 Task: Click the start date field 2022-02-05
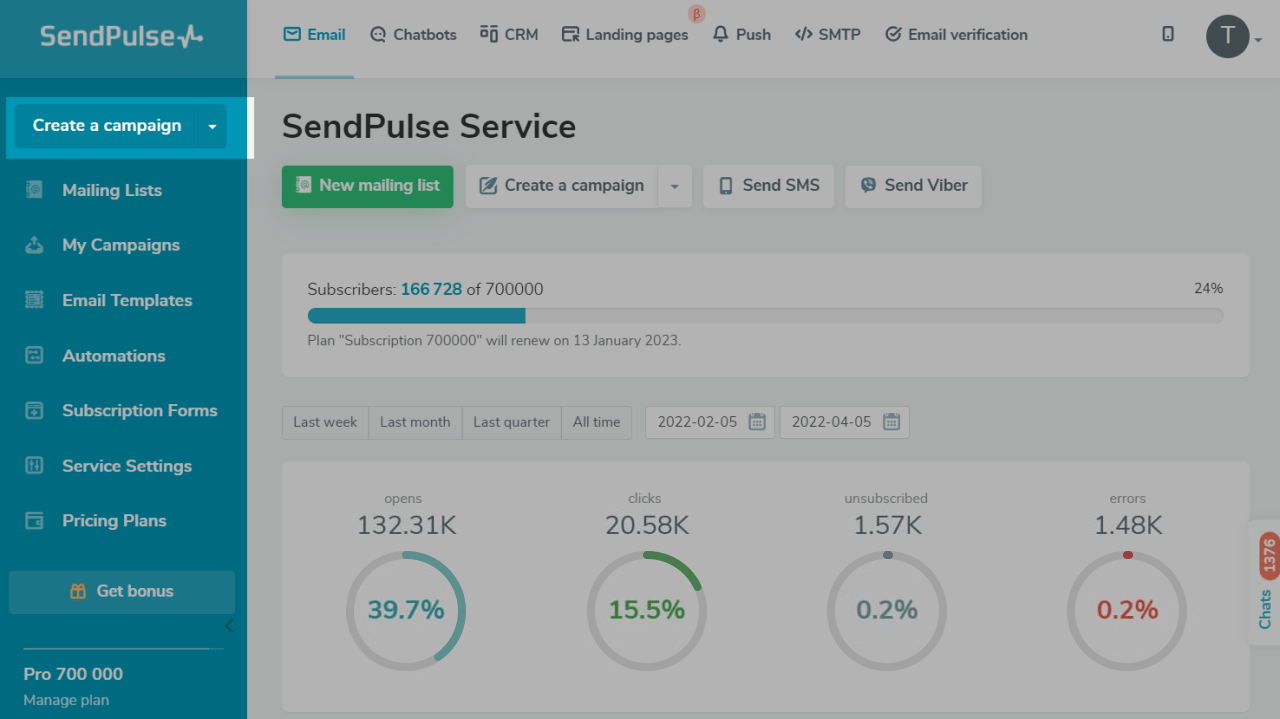pos(710,422)
